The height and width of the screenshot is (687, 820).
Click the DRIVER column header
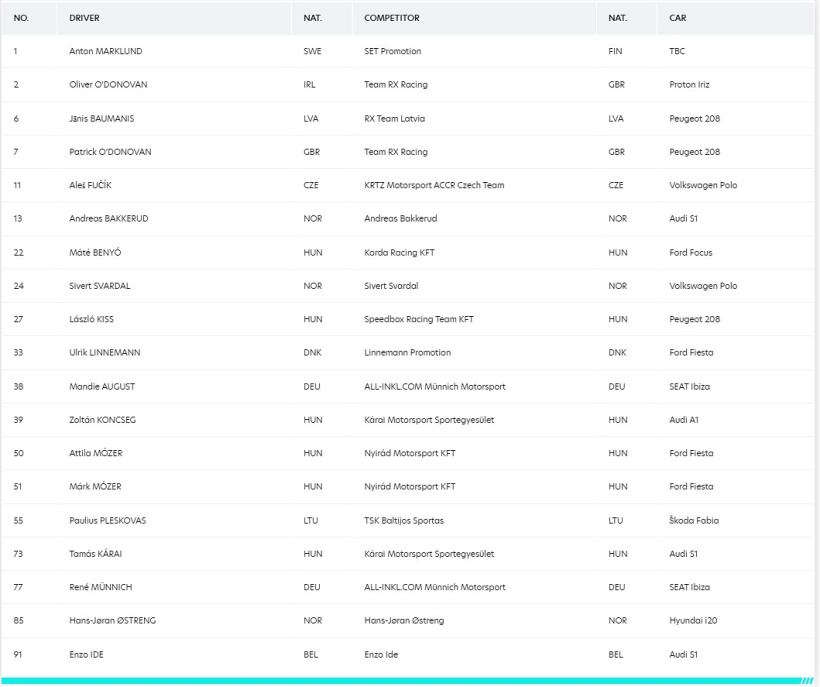pos(84,18)
